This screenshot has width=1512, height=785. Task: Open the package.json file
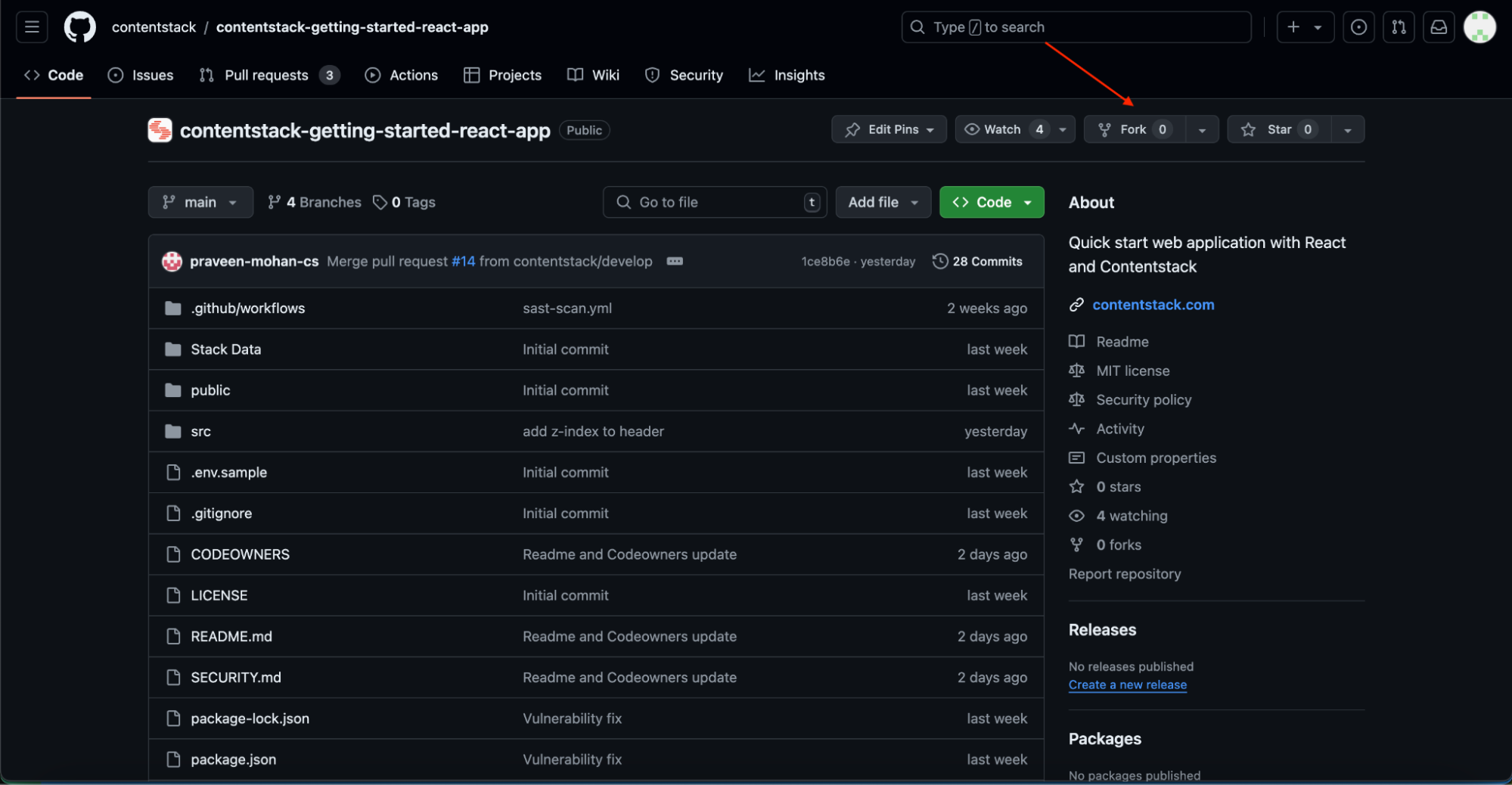point(233,759)
